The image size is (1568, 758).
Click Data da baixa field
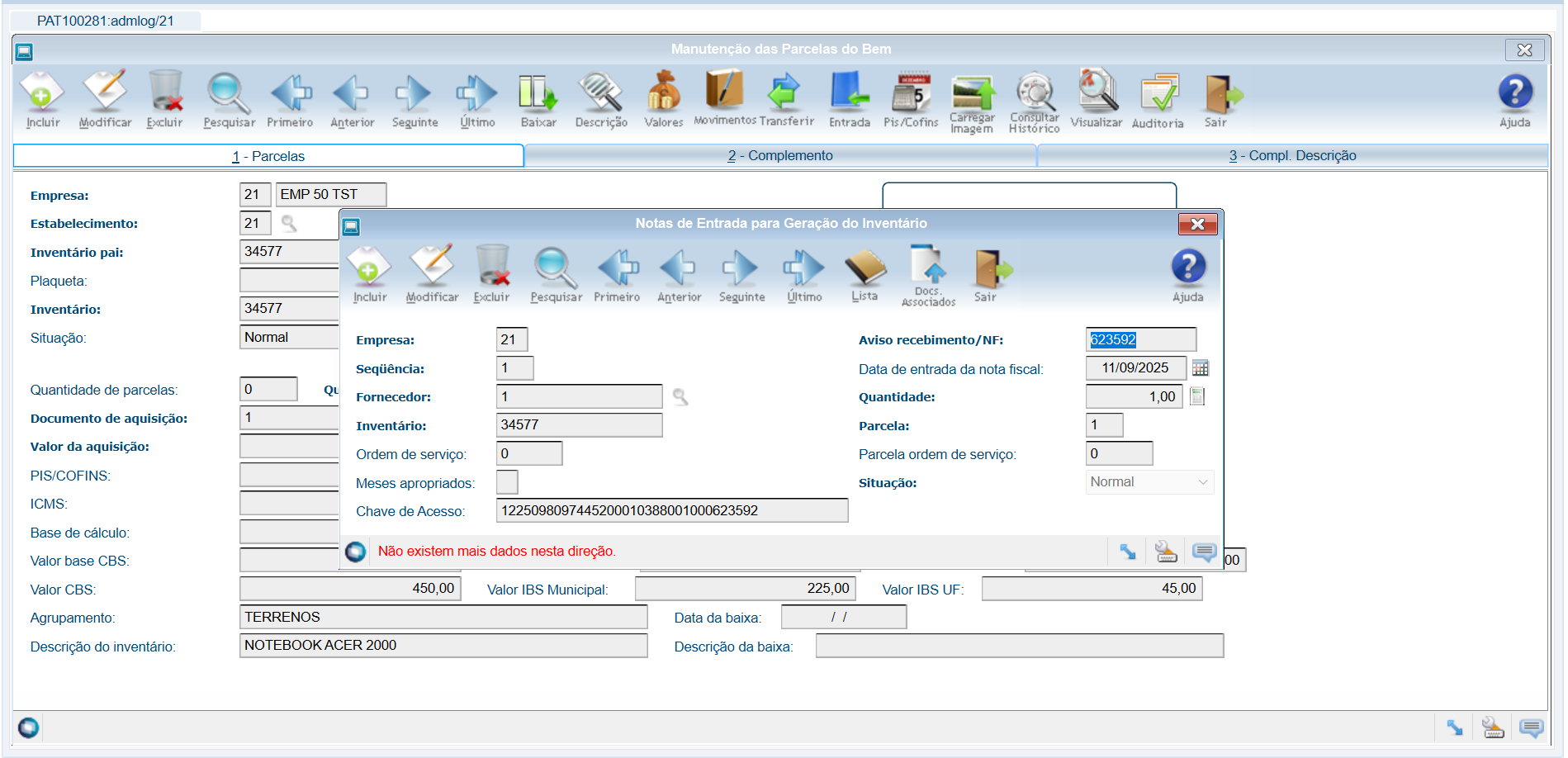click(x=844, y=617)
